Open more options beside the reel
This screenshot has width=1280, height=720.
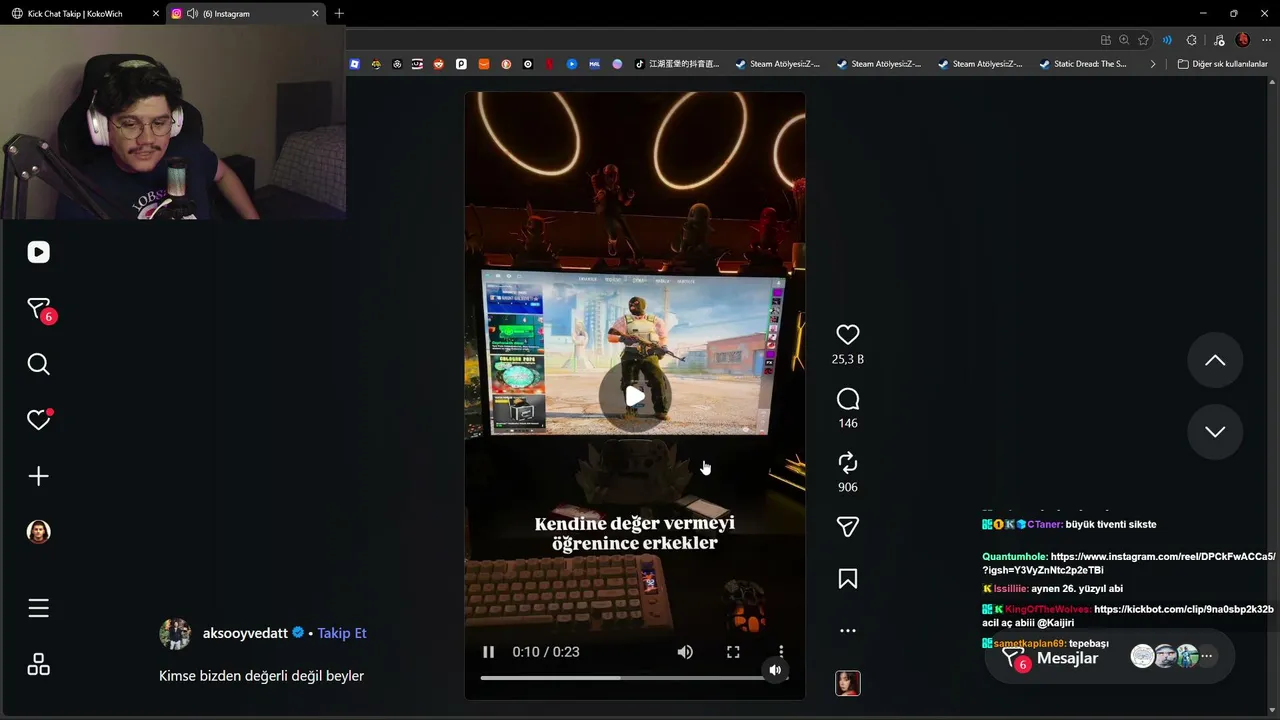click(x=848, y=631)
